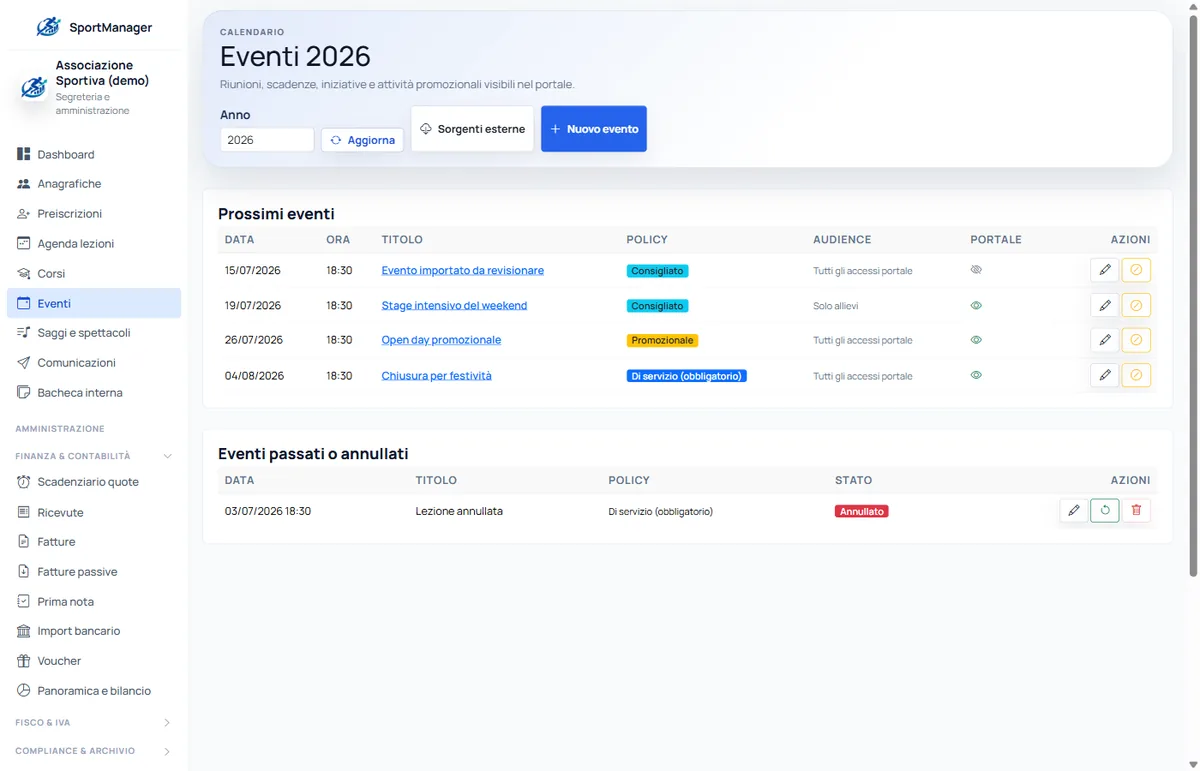Toggle portal visibility for Open day promozionale
The height and width of the screenshot is (771, 1200).
[976, 340]
